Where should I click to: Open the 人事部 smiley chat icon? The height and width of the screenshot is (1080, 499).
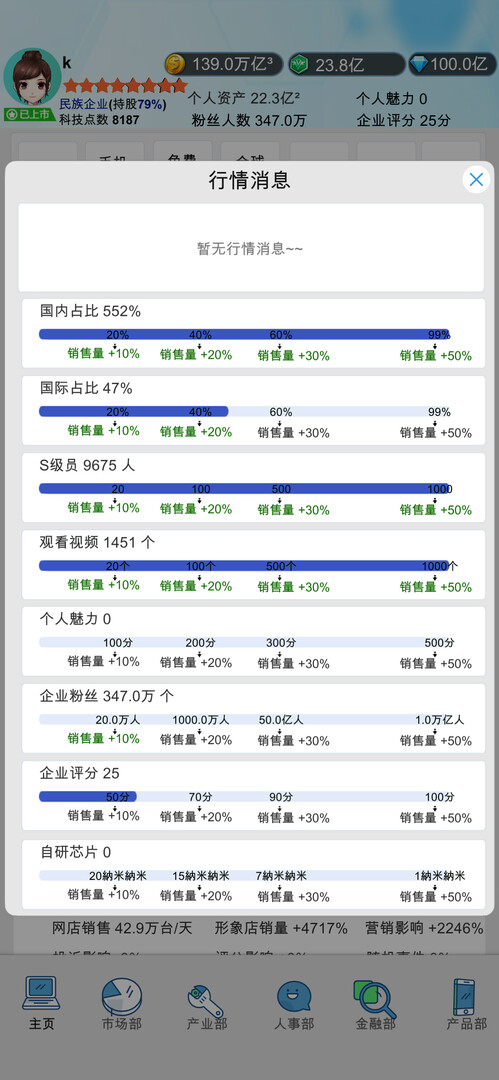(x=294, y=997)
